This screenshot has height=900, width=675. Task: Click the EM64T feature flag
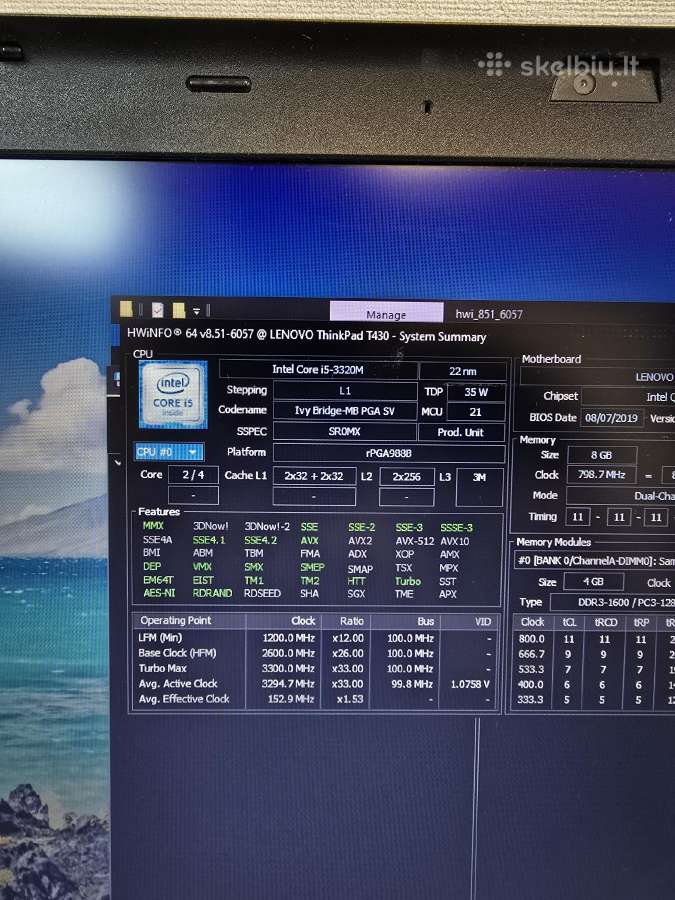coord(158,580)
